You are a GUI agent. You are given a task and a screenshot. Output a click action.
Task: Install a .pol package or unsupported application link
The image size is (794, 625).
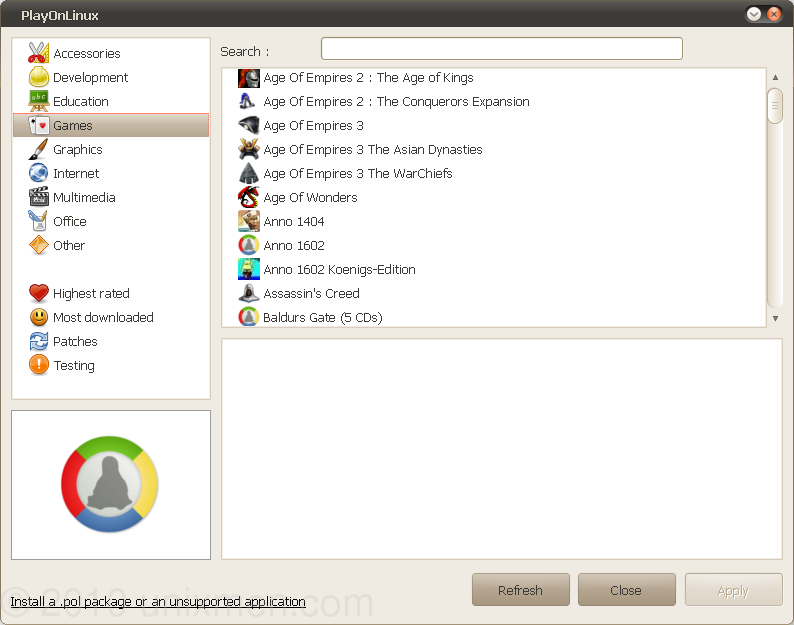[x=158, y=601]
